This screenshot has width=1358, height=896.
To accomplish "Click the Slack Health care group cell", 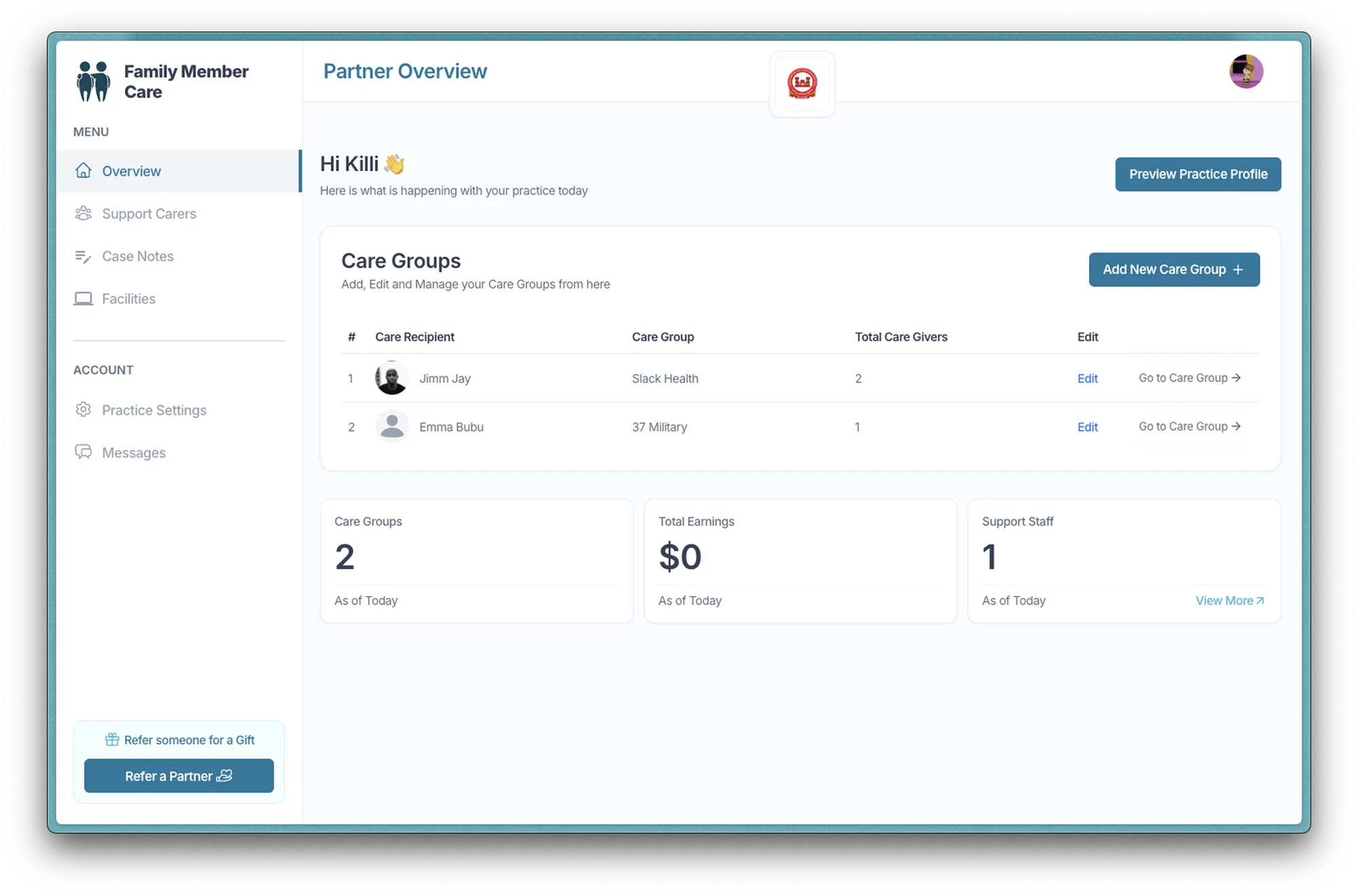I will pos(665,378).
